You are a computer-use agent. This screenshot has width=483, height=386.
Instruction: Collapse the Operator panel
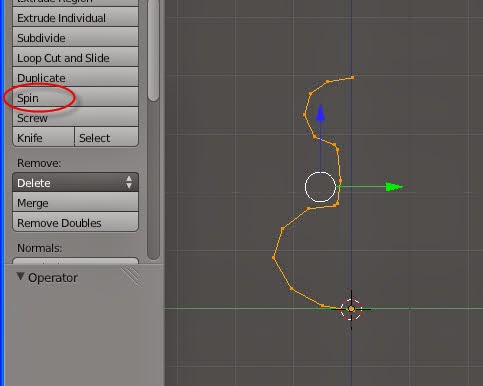[x=20, y=277]
